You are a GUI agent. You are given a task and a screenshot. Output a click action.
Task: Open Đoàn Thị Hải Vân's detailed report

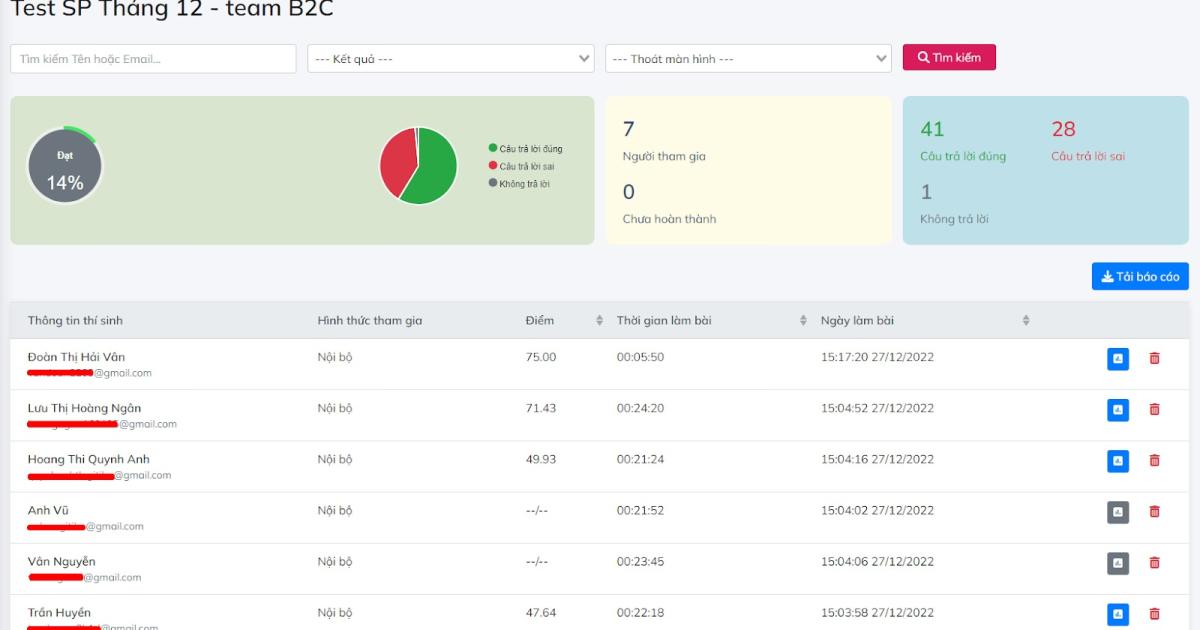click(x=1118, y=358)
